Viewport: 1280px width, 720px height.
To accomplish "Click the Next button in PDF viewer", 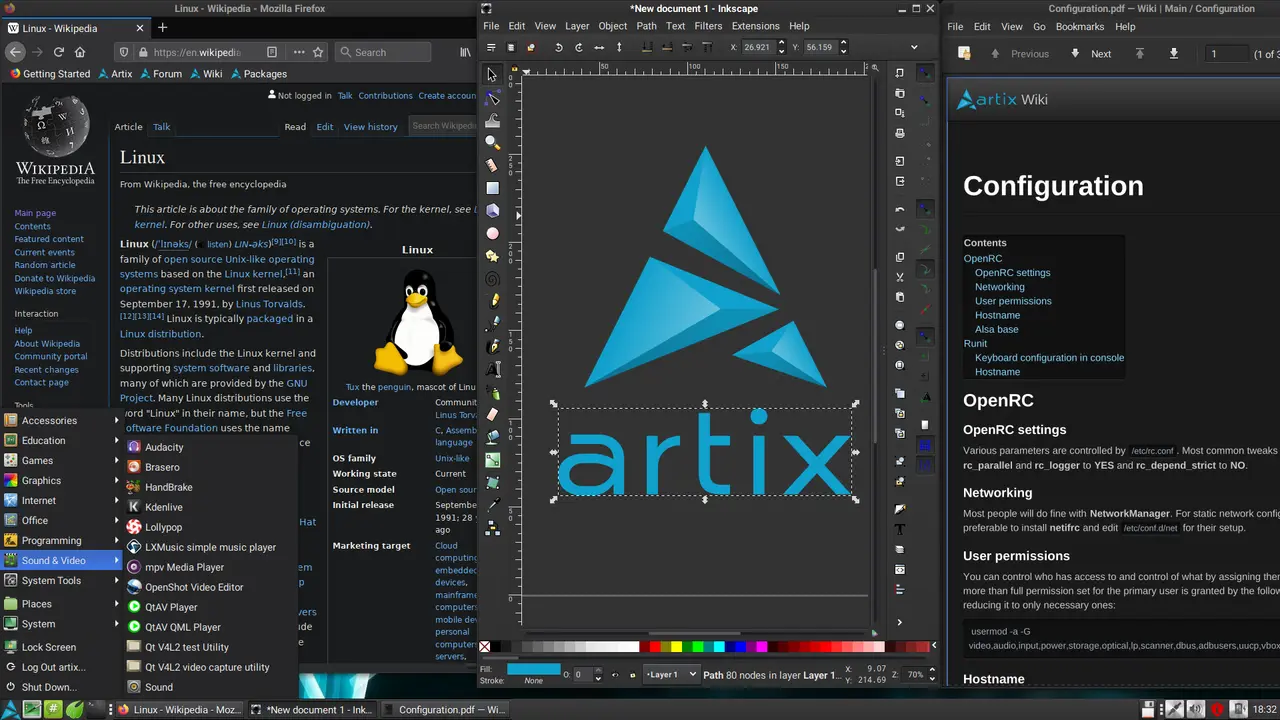I will pyautogui.click(x=1090, y=54).
